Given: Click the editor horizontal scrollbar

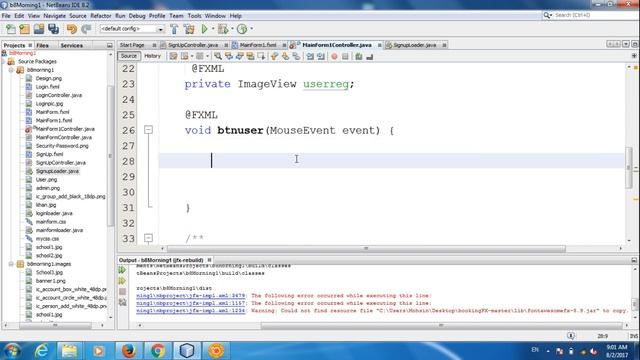Looking at the screenshot, I should click(x=366, y=248).
